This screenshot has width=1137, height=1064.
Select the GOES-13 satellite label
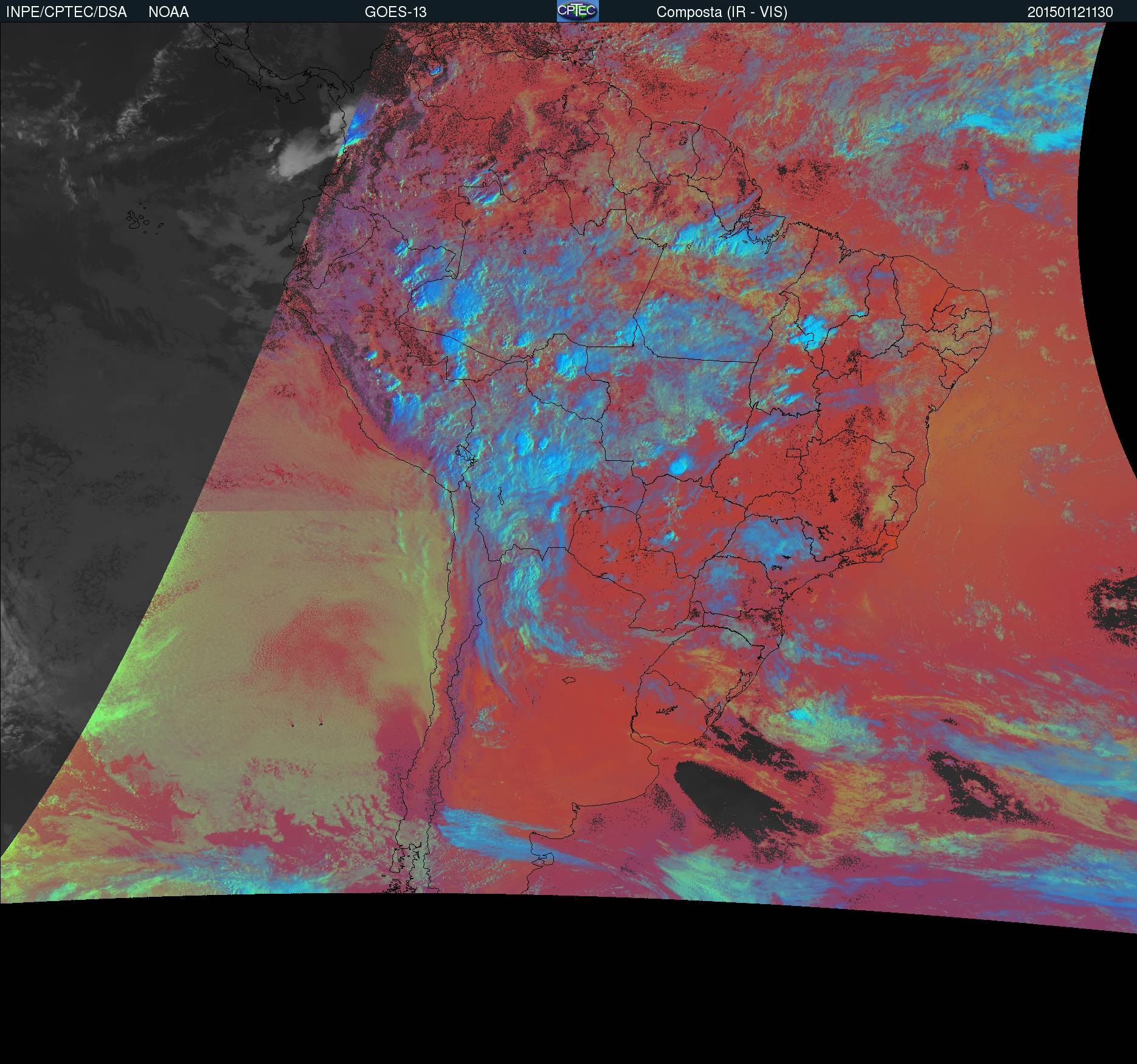point(396,12)
